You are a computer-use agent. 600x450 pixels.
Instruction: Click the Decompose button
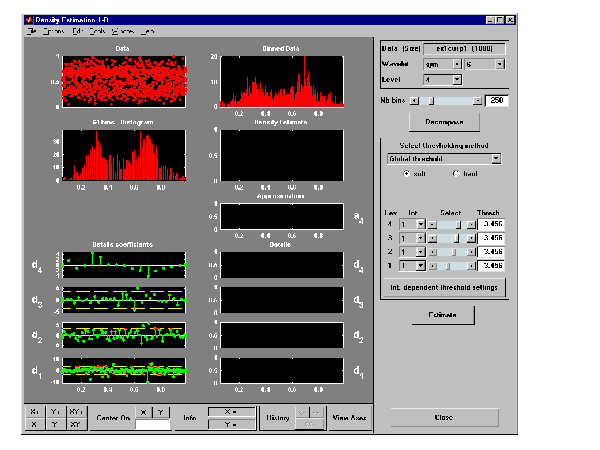[x=444, y=122]
